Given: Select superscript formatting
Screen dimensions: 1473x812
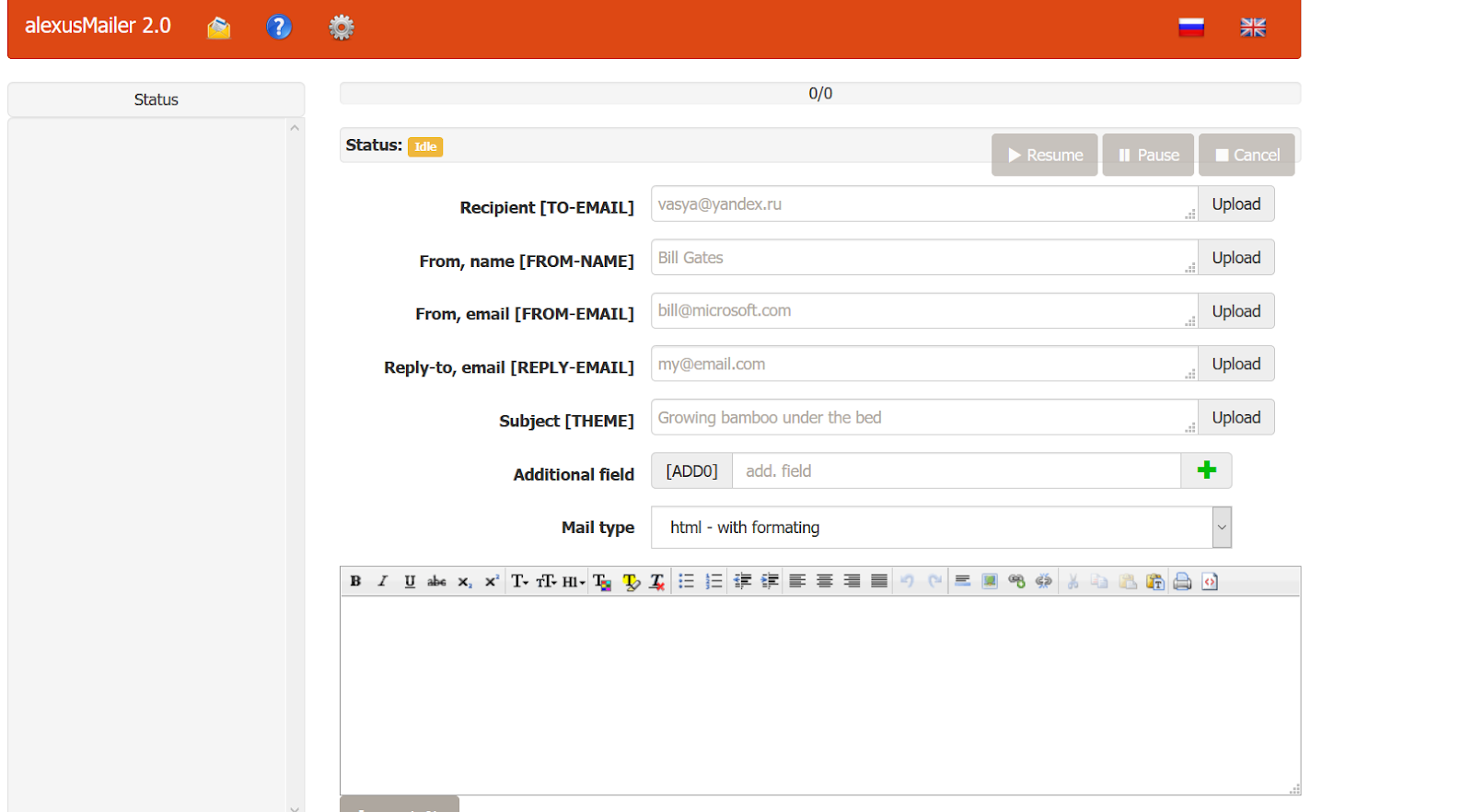Looking at the screenshot, I should coord(492,581).
